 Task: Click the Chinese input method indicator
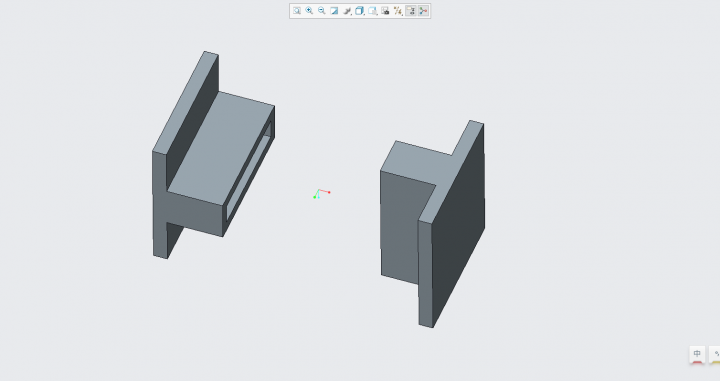coord(697,354)
